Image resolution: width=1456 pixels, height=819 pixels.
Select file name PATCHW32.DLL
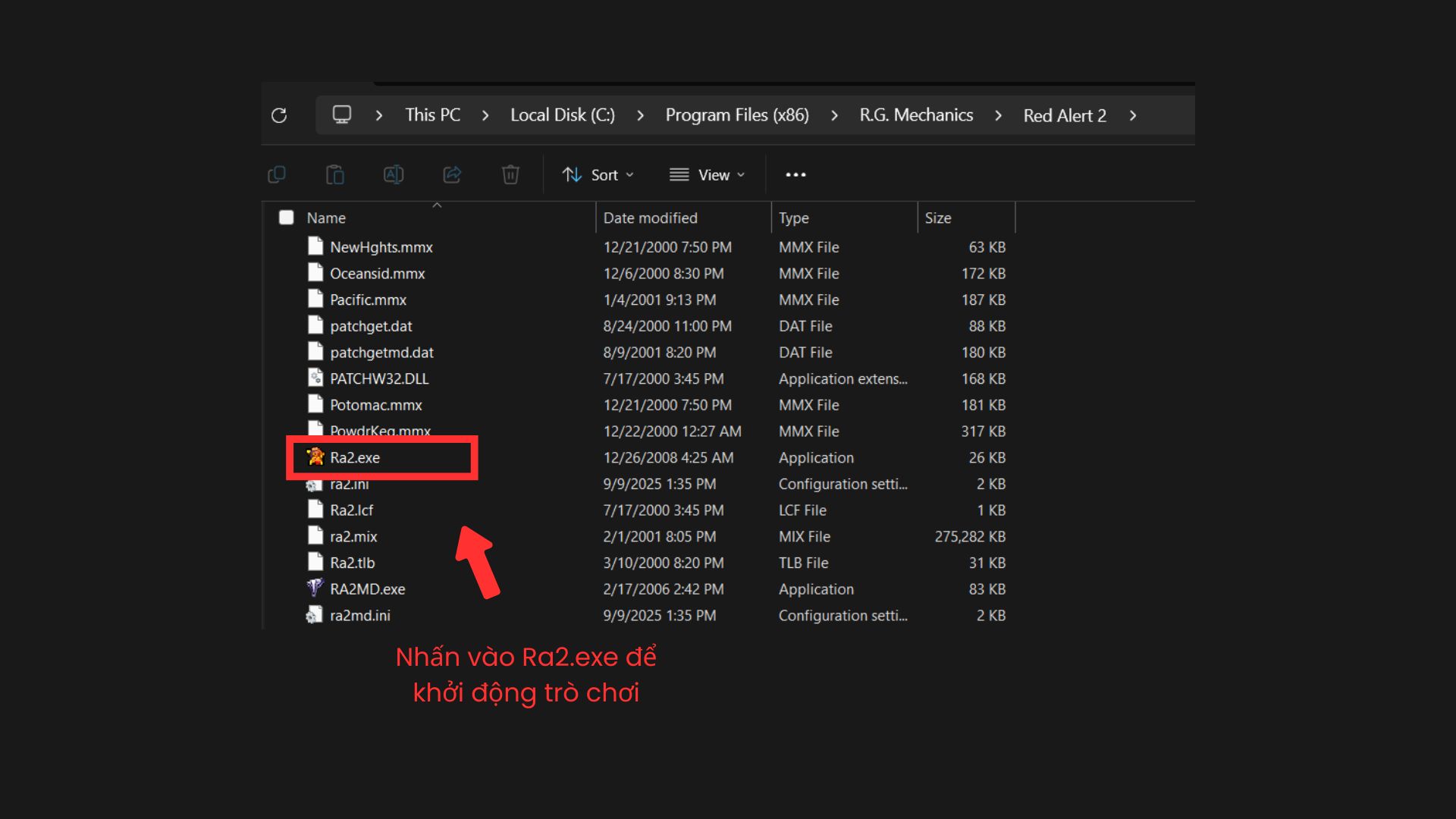379,378
